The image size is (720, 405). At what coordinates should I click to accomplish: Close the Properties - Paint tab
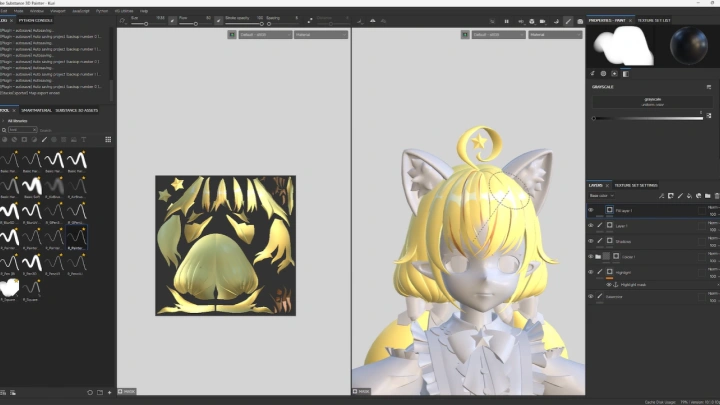[630, 20]
